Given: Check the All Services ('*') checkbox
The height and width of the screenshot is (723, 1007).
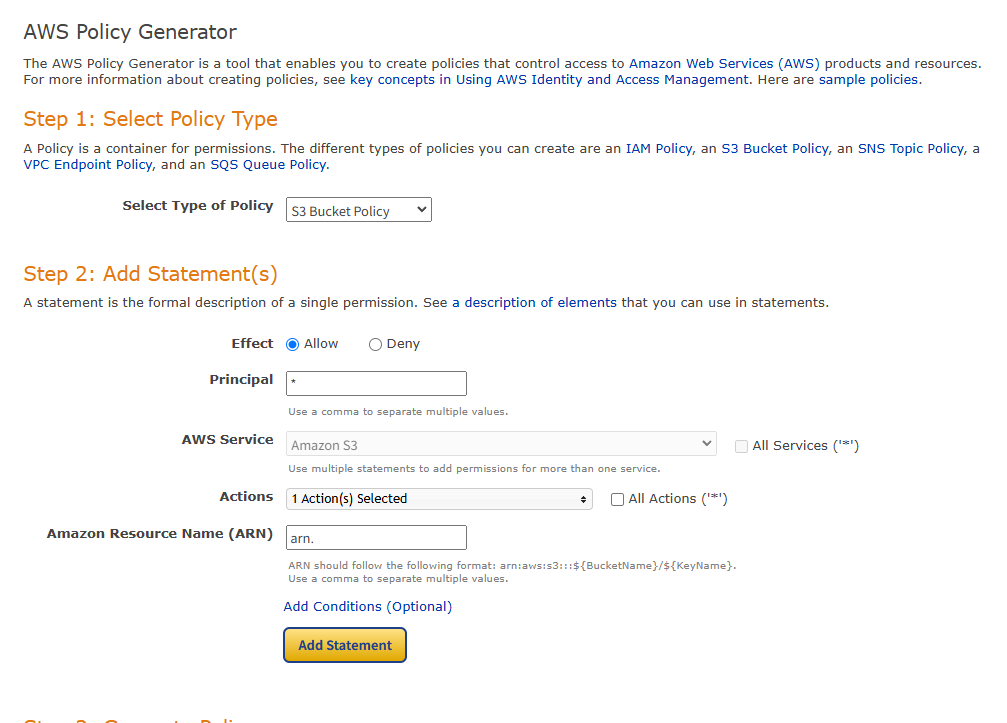Looking at the screenshot, I should [741, 446].
